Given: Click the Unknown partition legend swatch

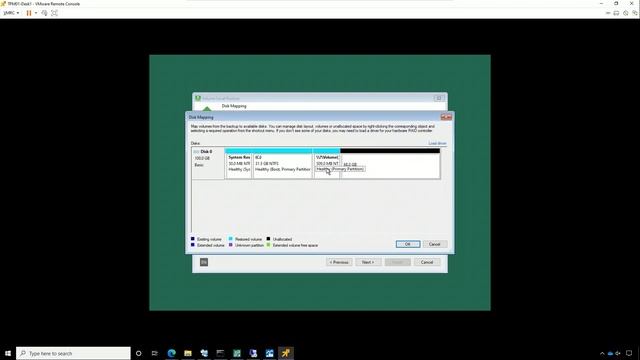Looking at the screenshot, I should click(x=231, y=245).
